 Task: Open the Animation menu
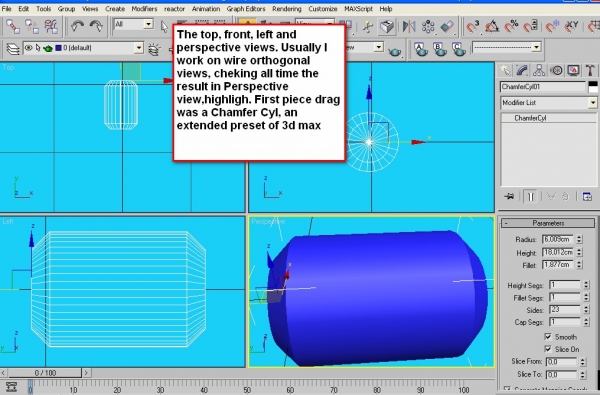206,8
